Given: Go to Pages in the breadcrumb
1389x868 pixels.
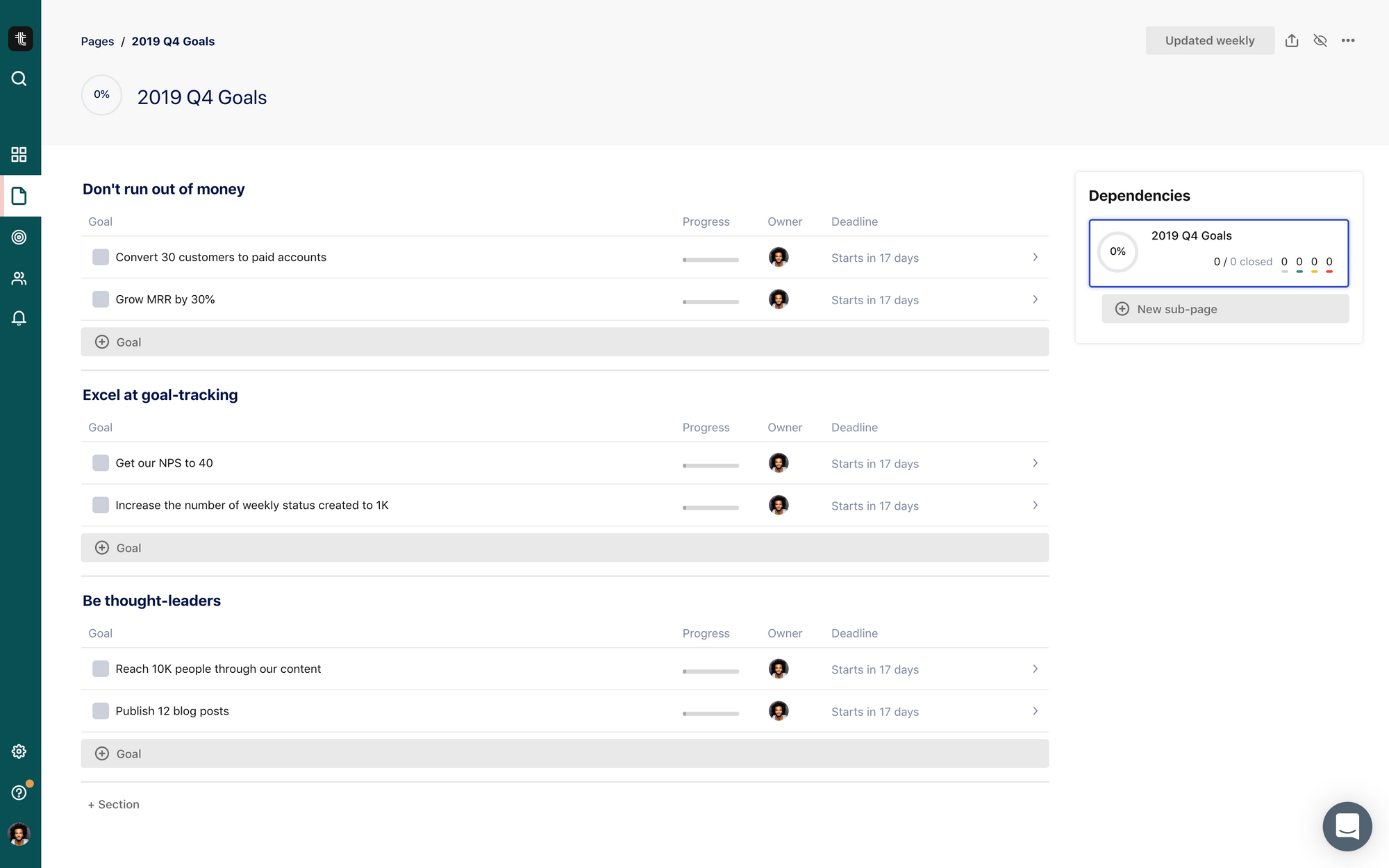Looking at the screenshot, I should pos(97,42).
